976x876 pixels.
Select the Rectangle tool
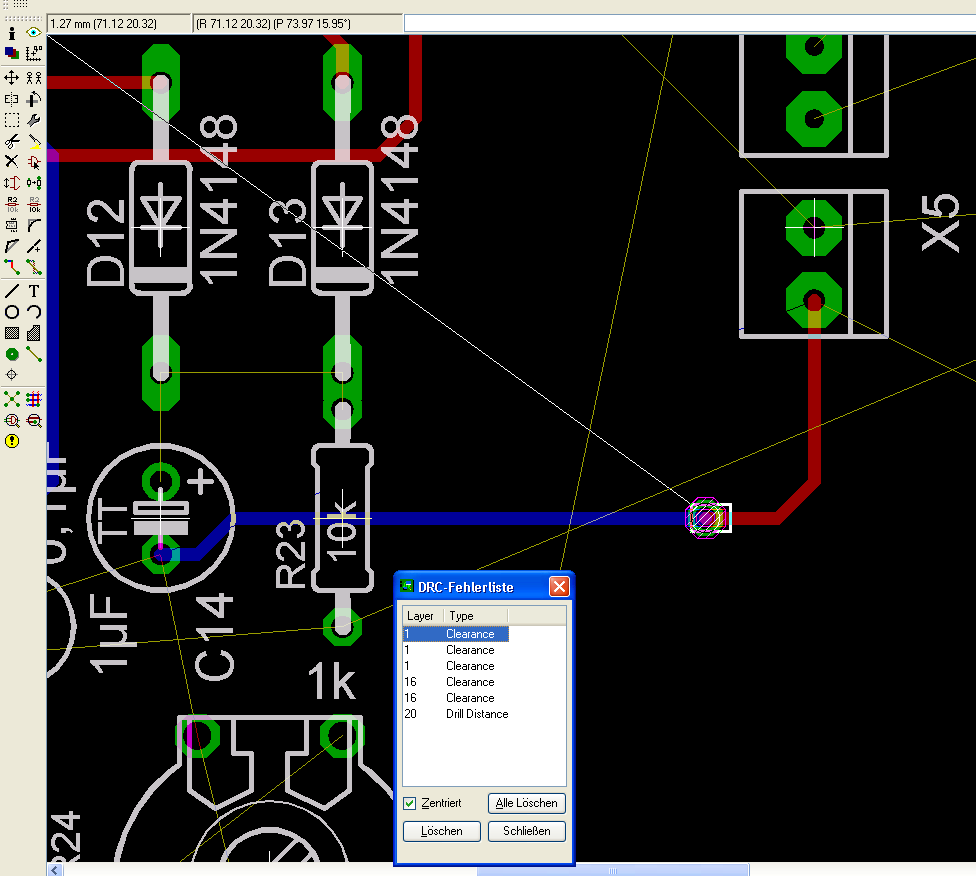(11, 333)
